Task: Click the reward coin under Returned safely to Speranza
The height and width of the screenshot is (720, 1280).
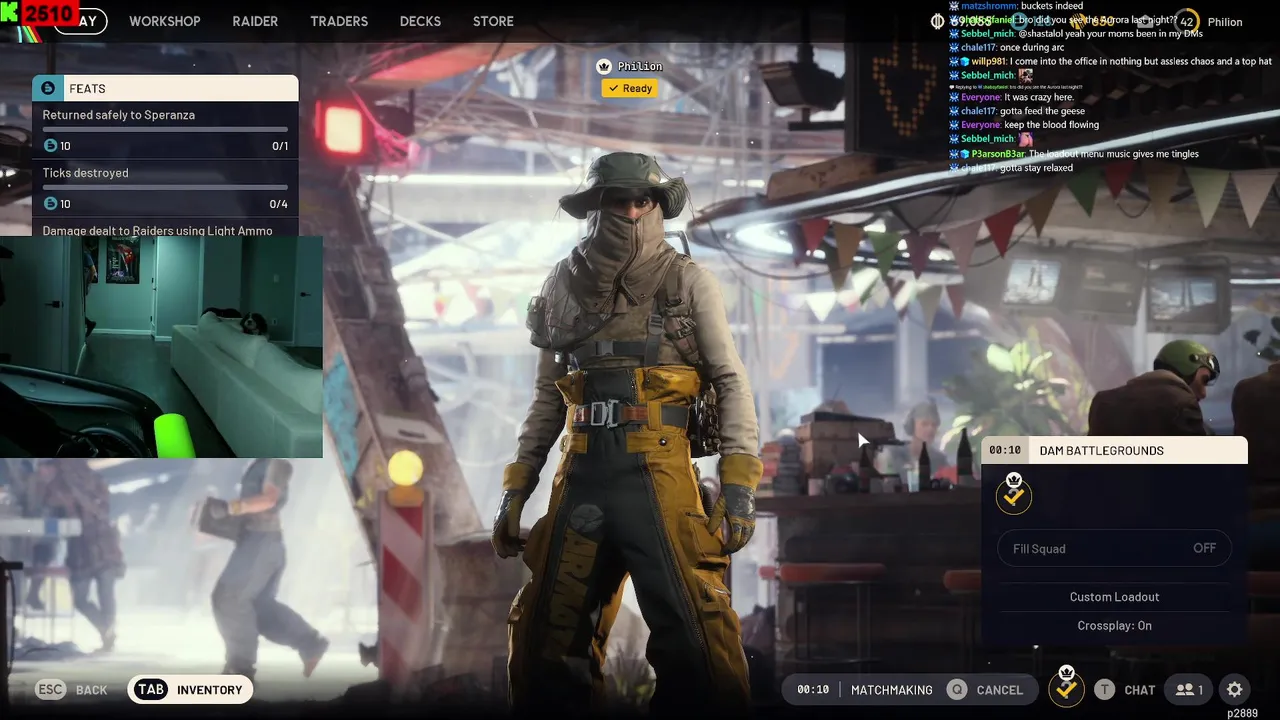Action: coord(50,146)
